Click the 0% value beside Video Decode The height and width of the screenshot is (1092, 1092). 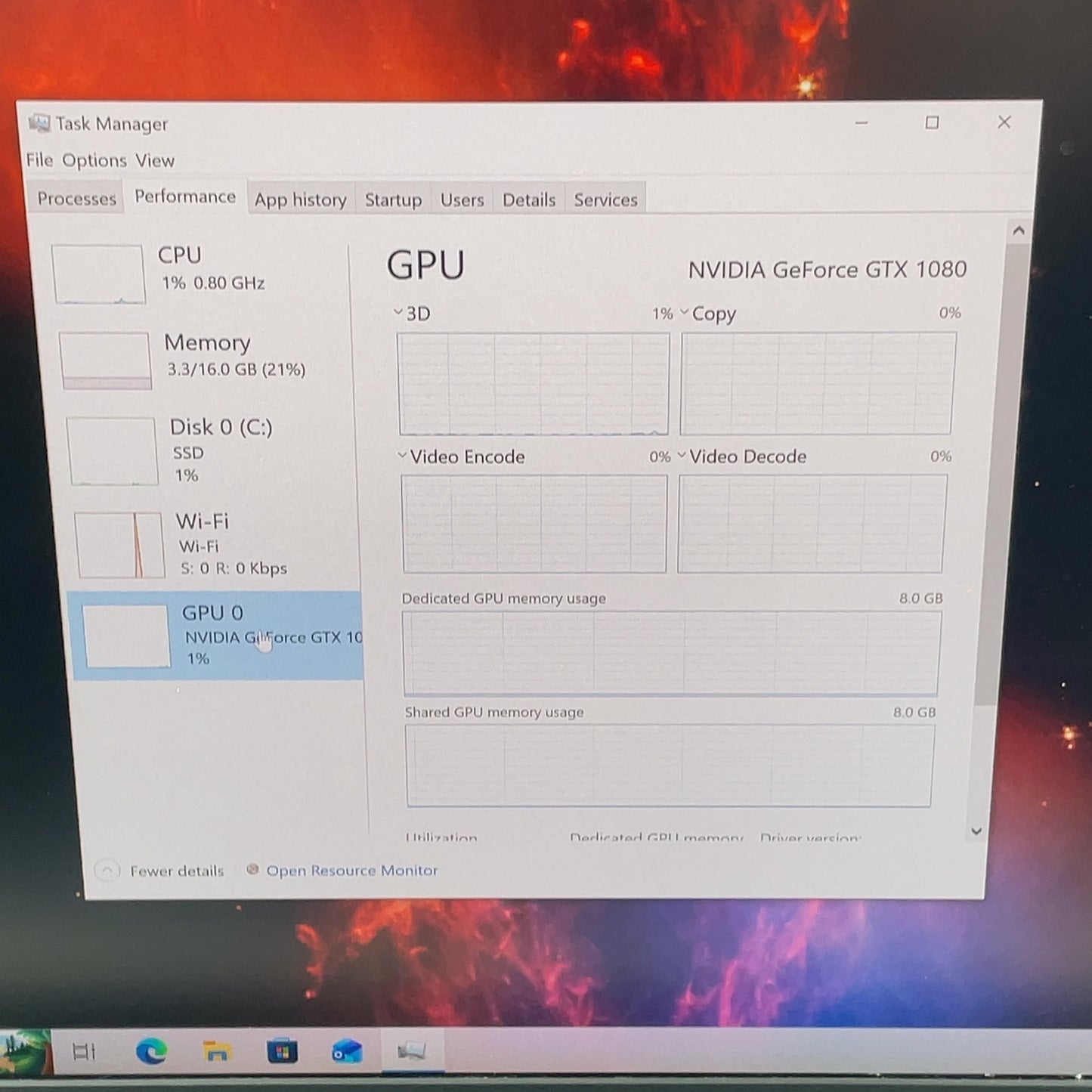pos(941,456)
